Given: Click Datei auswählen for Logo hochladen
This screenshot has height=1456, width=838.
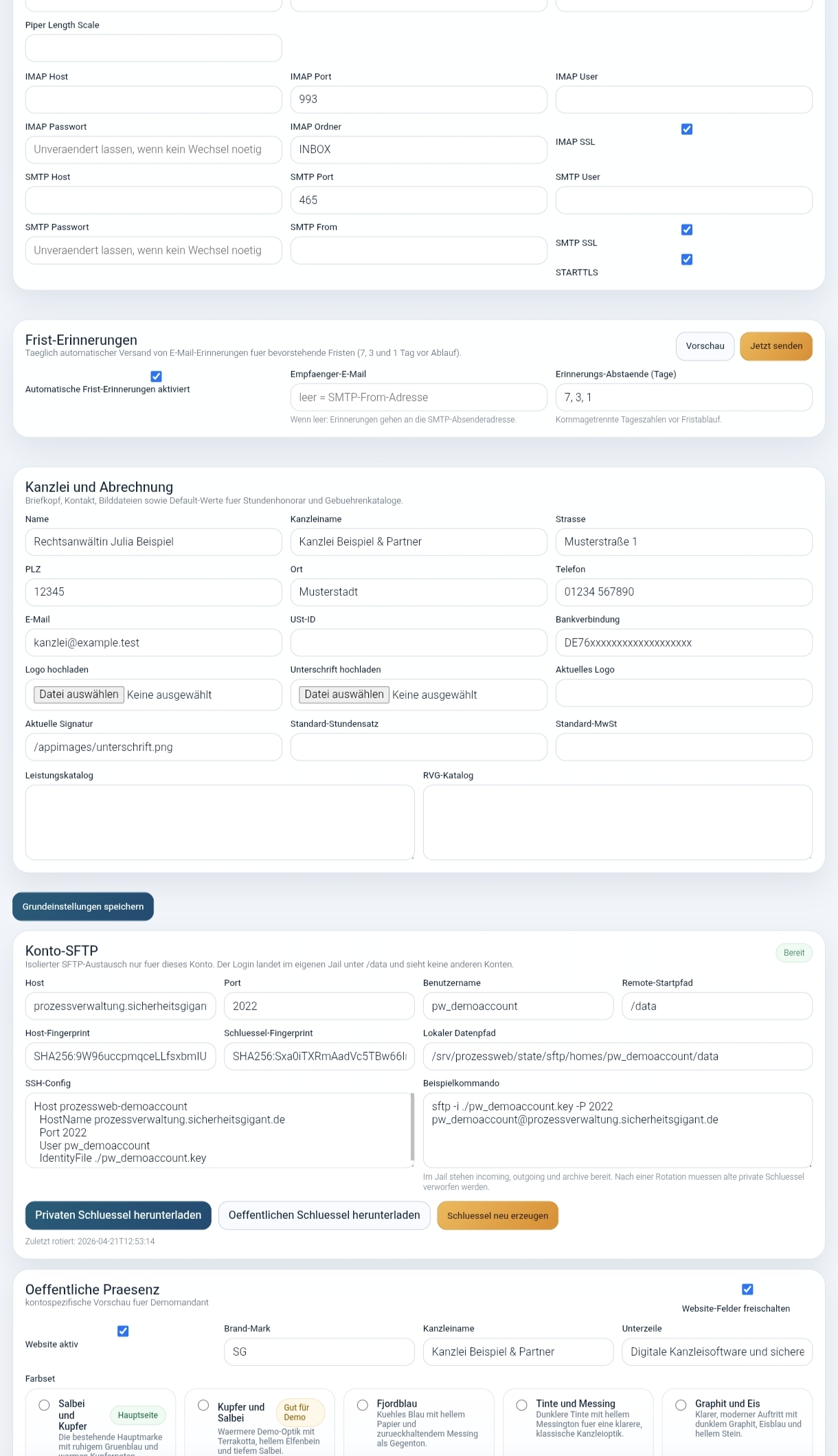Looking at the screenshot, I should (x=79, y=695).
